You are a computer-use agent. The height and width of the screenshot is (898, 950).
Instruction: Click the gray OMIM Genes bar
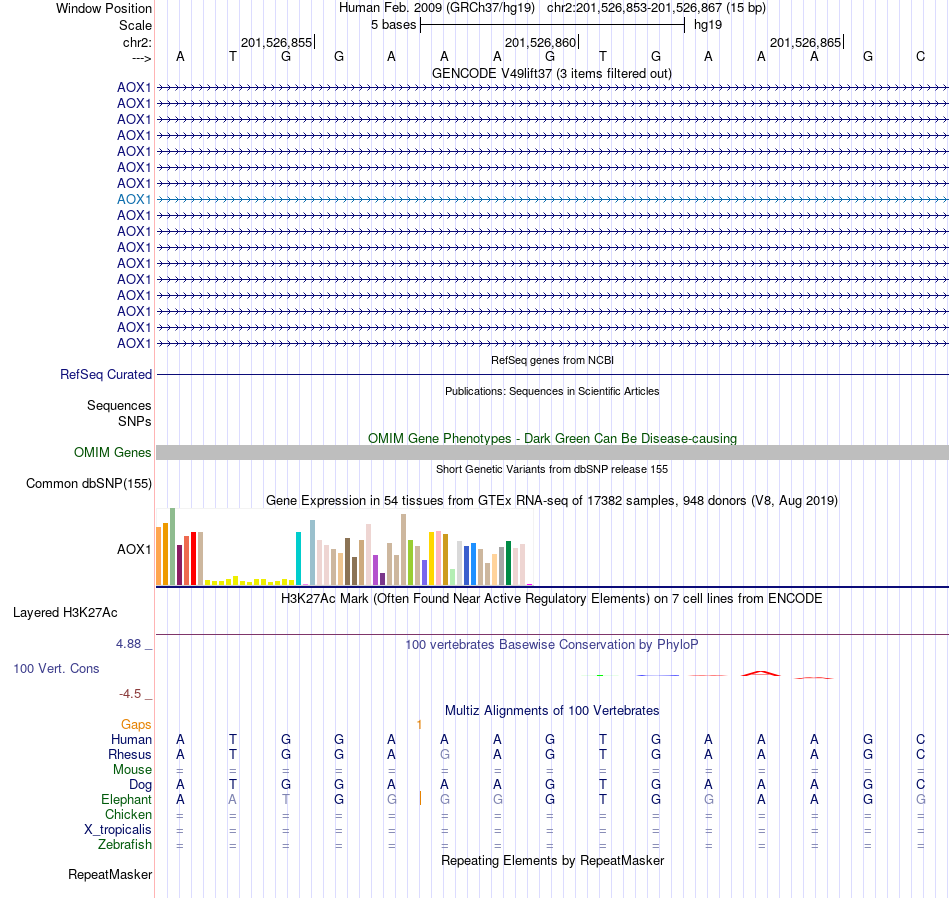(552, 453)
